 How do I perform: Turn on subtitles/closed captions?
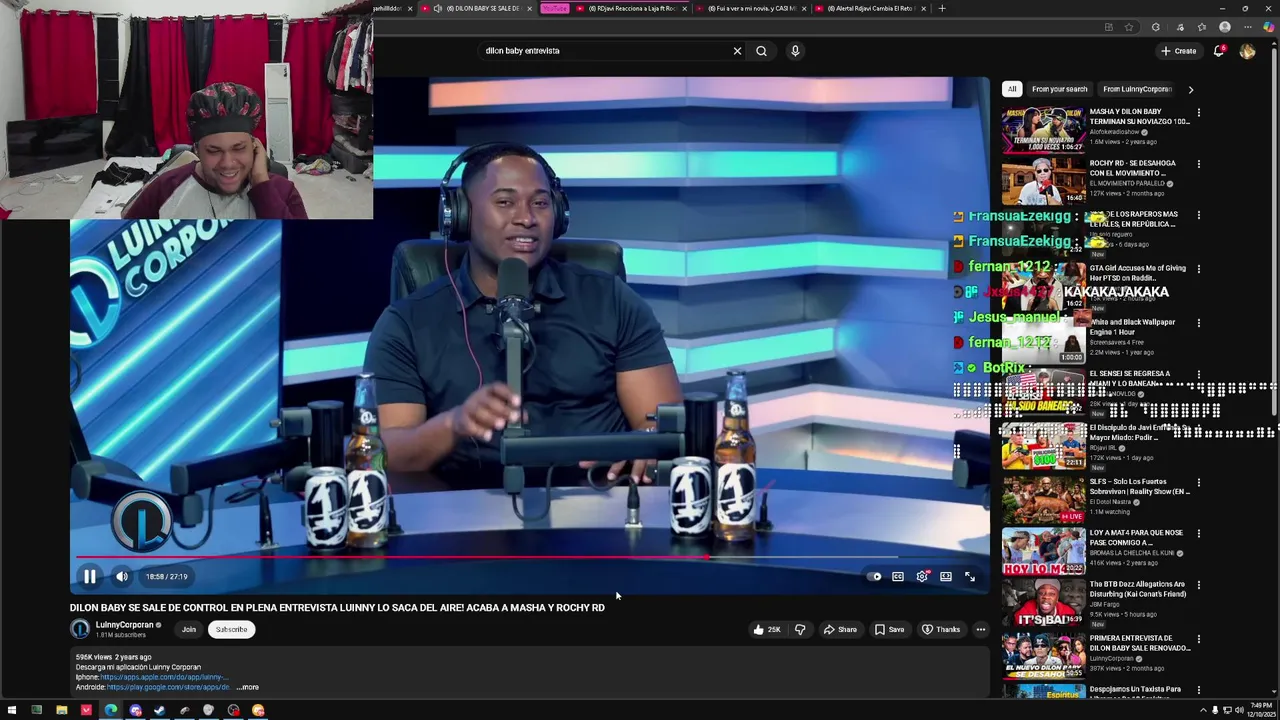pyautogui.click(x=898, y=576)
